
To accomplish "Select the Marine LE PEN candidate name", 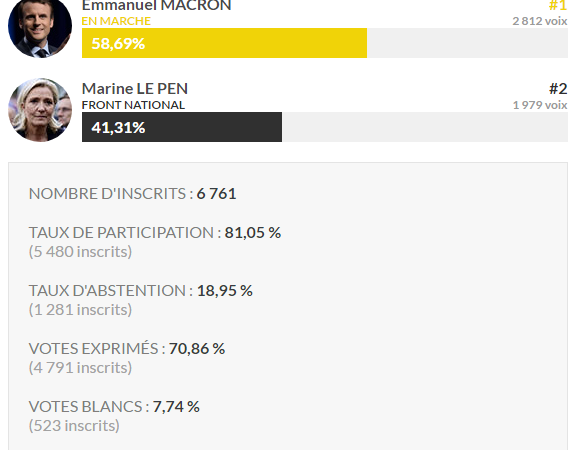I will [x=135, y=89].
